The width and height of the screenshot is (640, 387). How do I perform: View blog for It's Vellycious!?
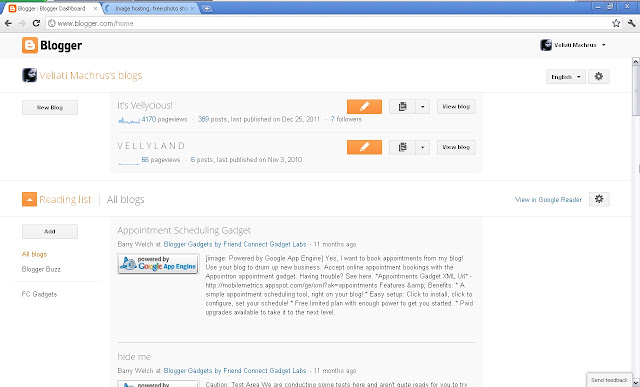(456, 107)
